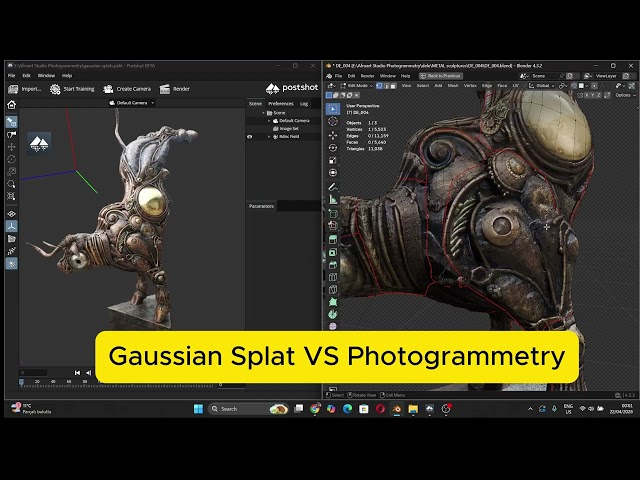Screen dimensions: 640x480
Task: Select the Rotate tool in Postshot sidebar
Action: (11, 159)
